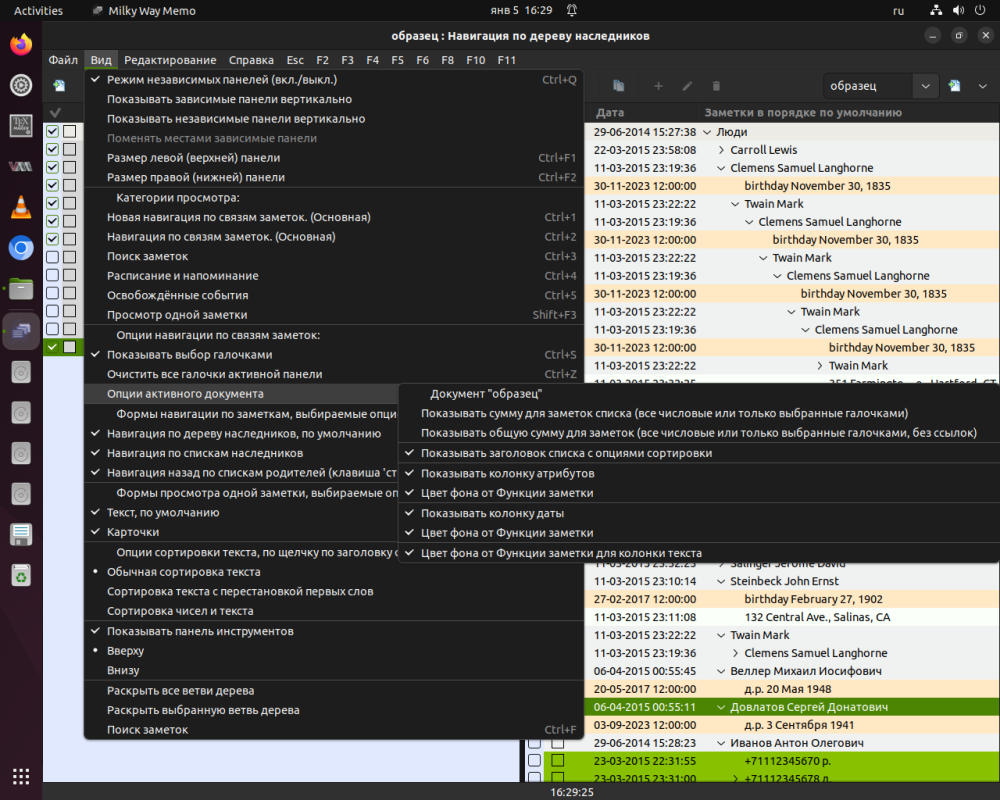Launch Firefox from the dock
This screenshot has height=800, width=1000.
point(21,45)
